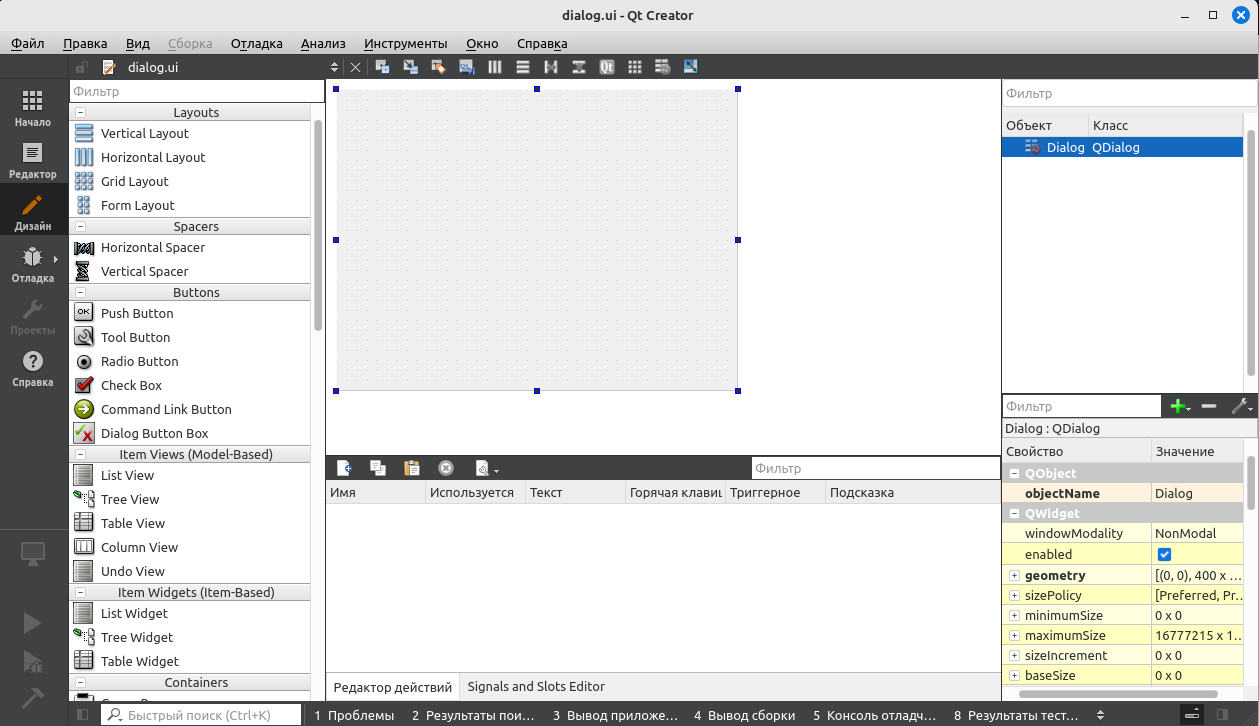Switch to Signals and Slots Editor tab
The image size is (1259, 726).
tap(536, 686)
